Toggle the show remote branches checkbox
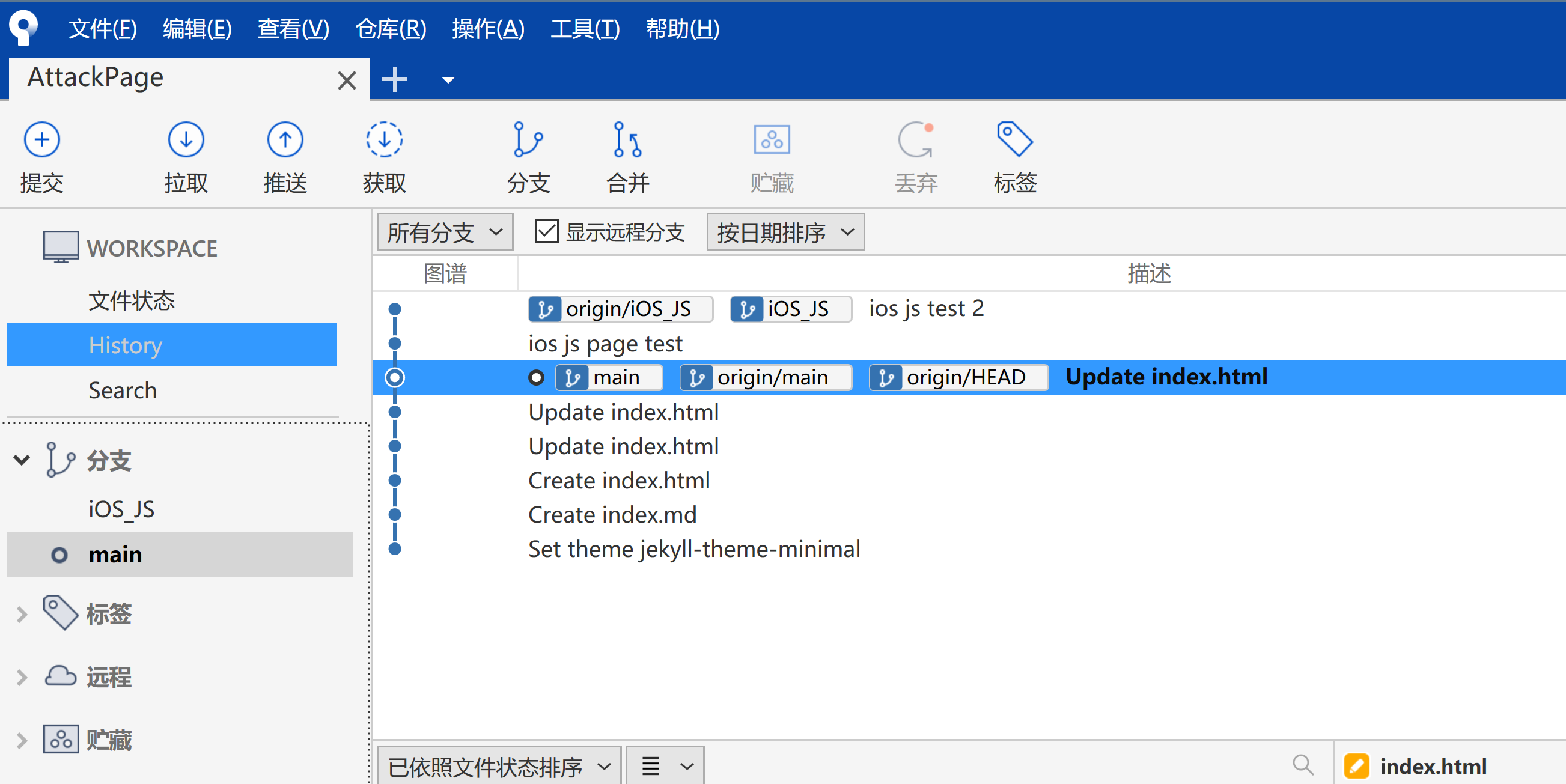The width and height of the screenshot is (1566, 784). pyautogui.click(x=546, y=231)
